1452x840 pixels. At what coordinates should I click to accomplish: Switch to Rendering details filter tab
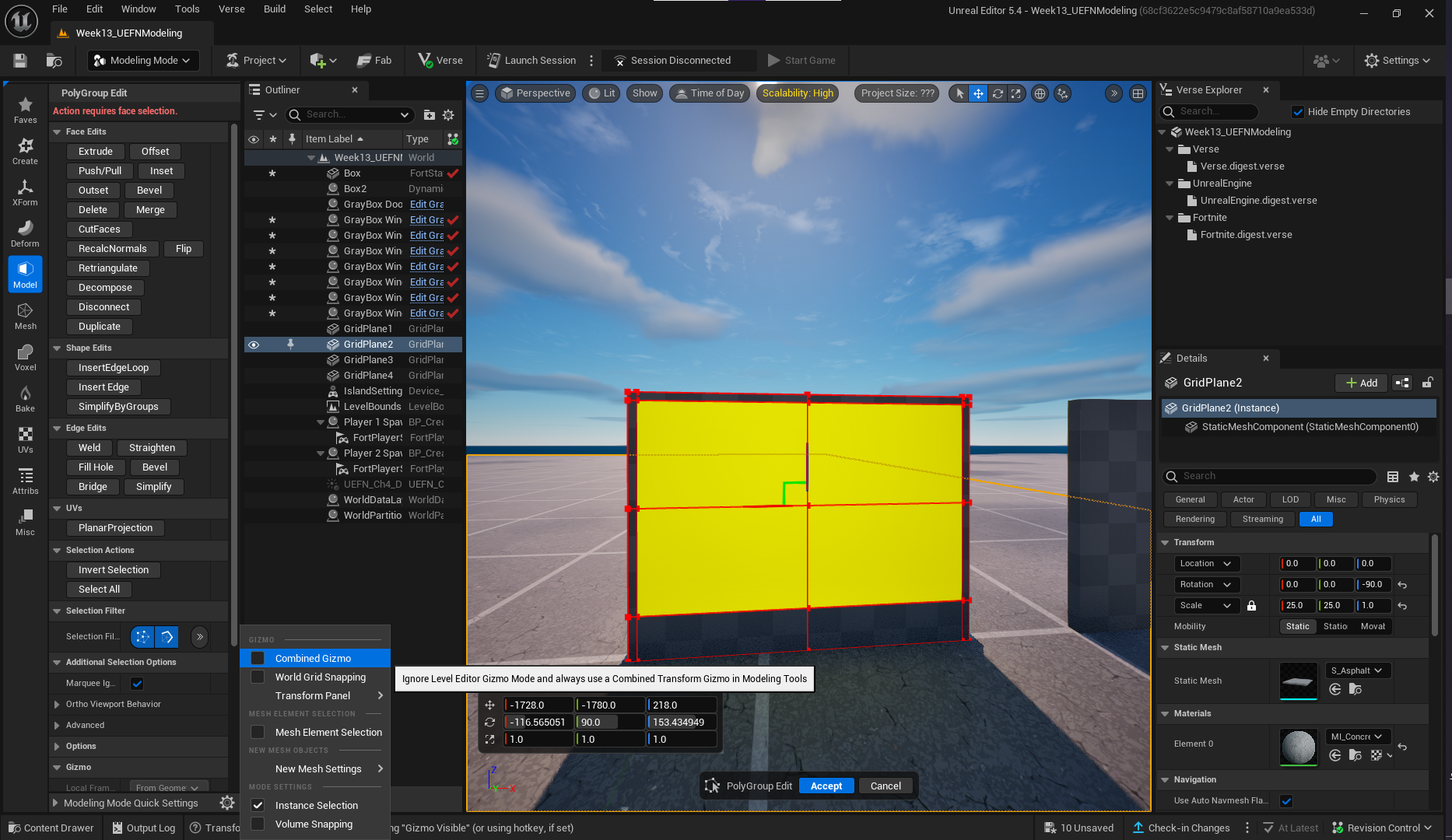1194,519
